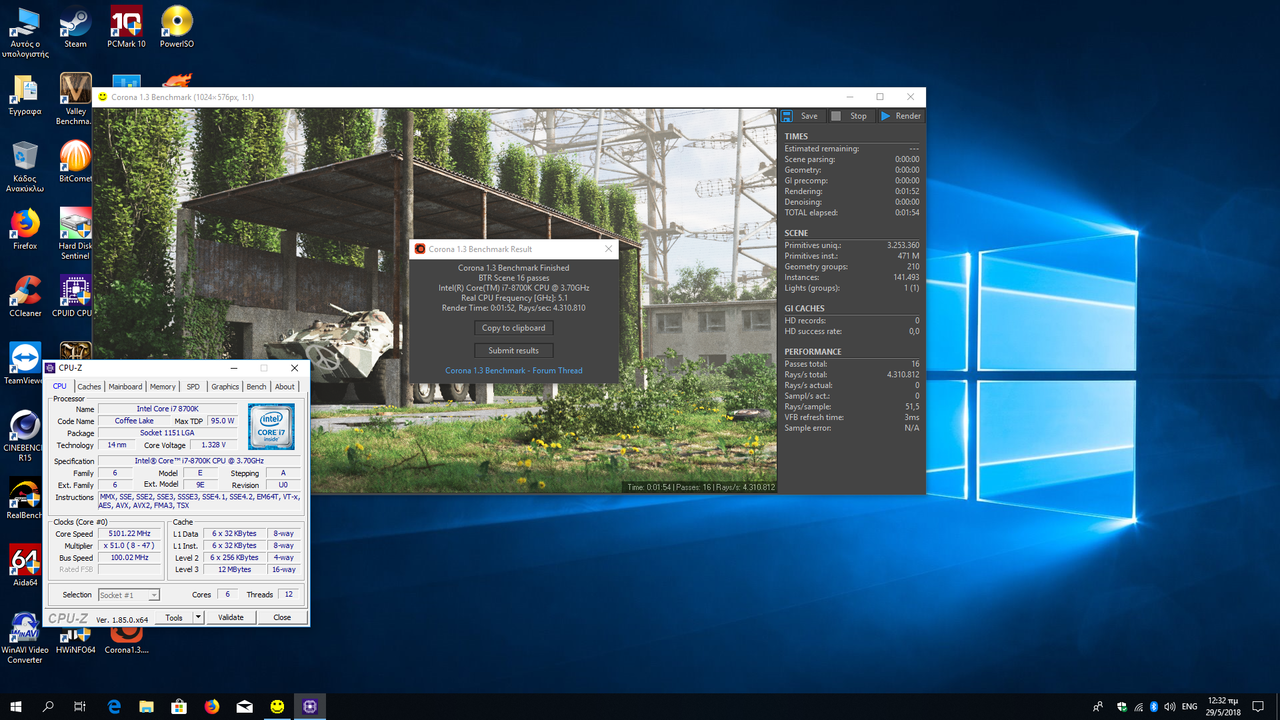Open the volume control tray icon
Image resolution: width=1280 pixels, height=720 pixels.
tap(1168, 707)
